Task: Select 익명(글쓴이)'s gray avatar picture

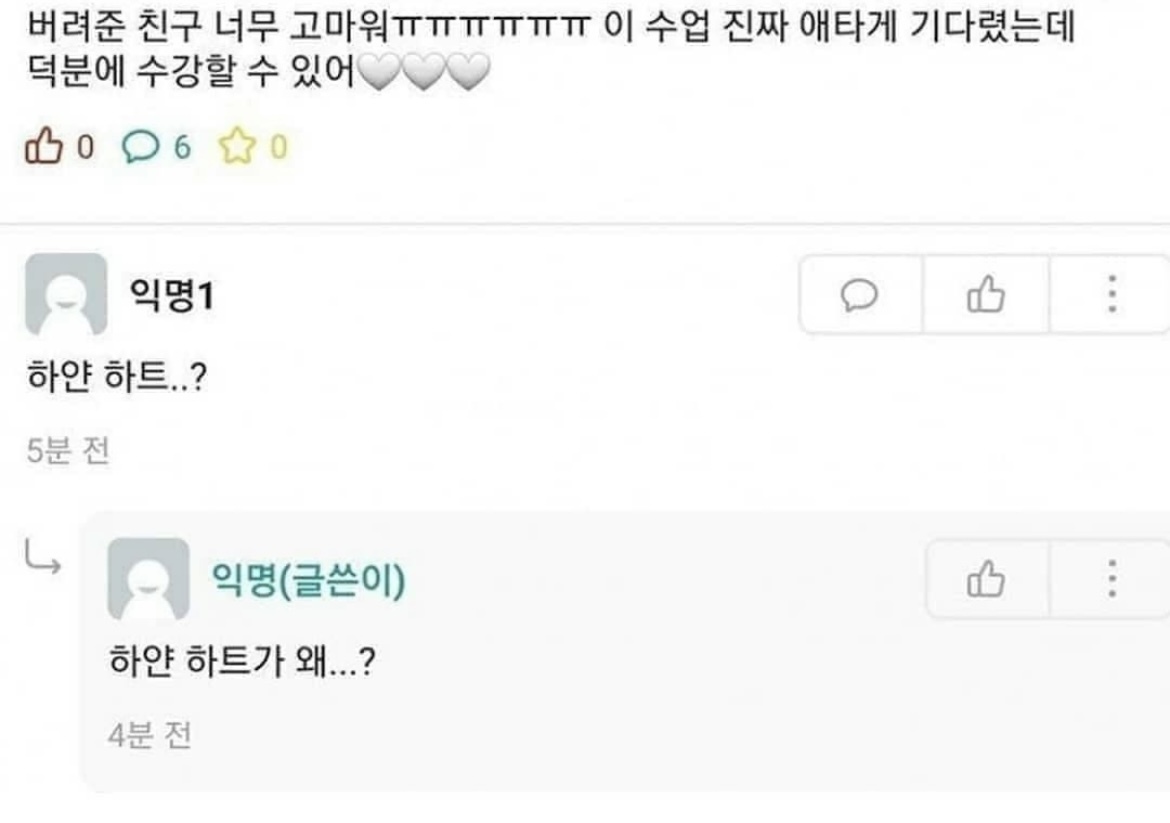Action: [x=148, y=579]
